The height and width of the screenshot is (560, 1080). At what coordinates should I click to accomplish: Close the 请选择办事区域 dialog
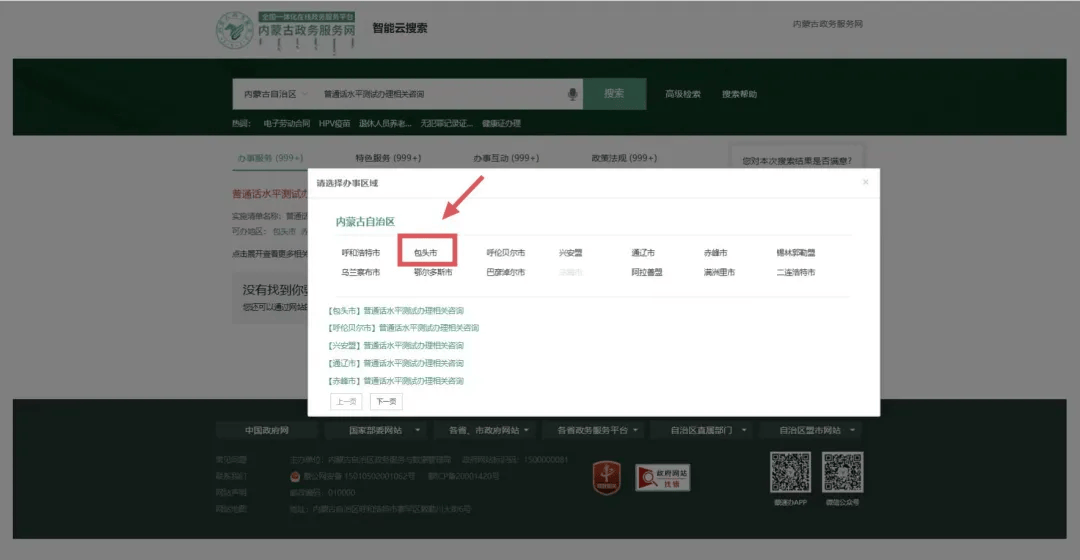pos(865,182)
